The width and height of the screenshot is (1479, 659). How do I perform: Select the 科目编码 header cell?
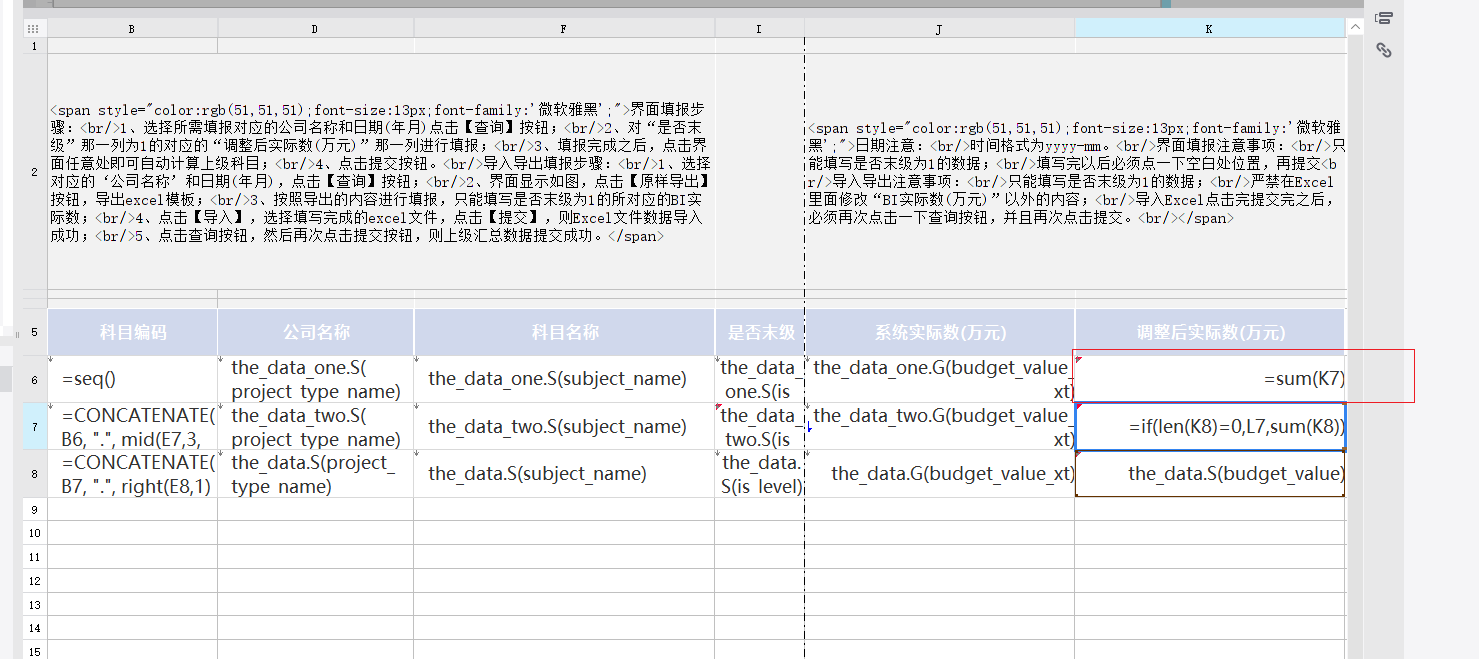pyautogui.click(x=132, y=333)
